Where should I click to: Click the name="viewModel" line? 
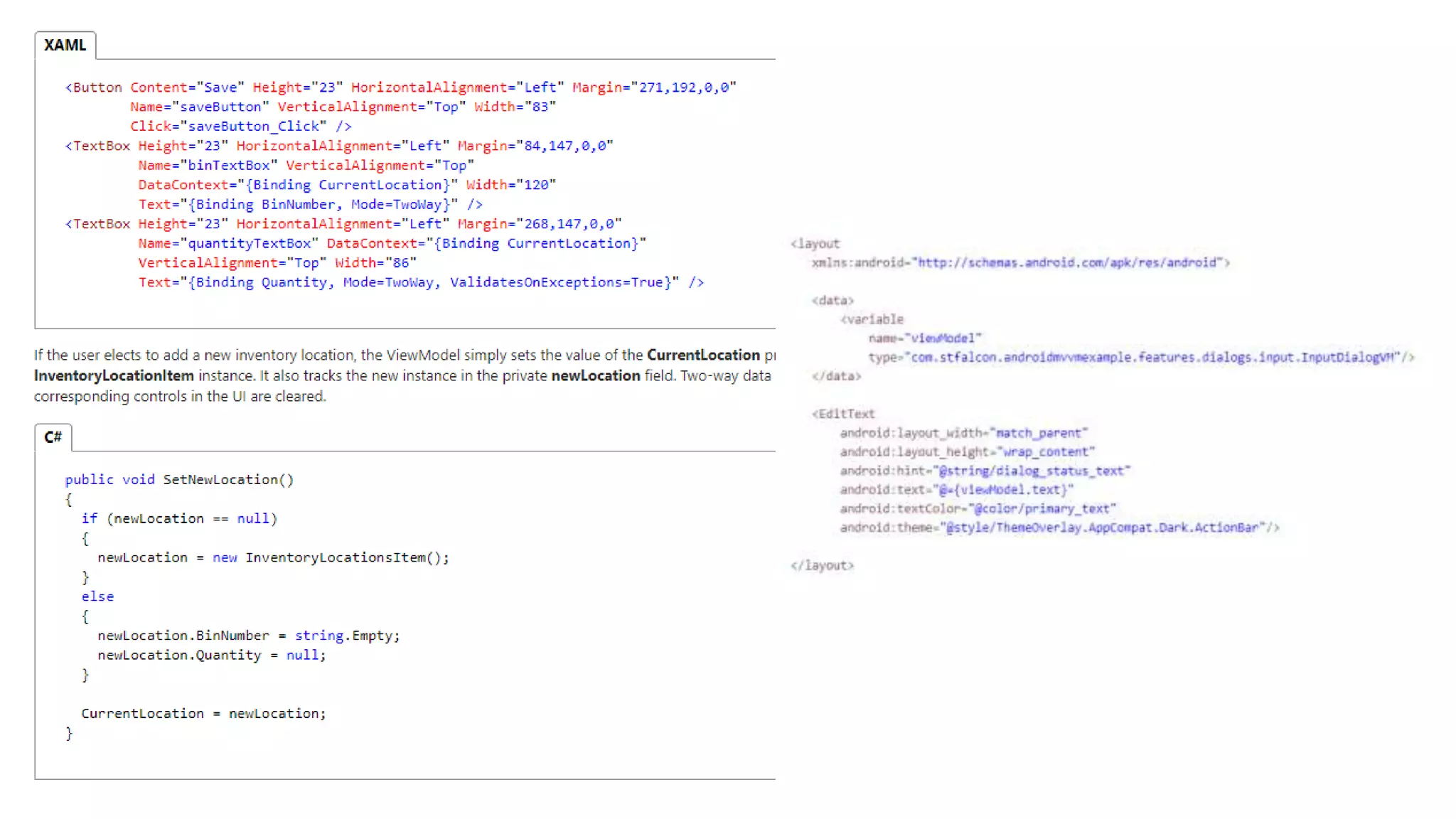(x=925, y=338)
